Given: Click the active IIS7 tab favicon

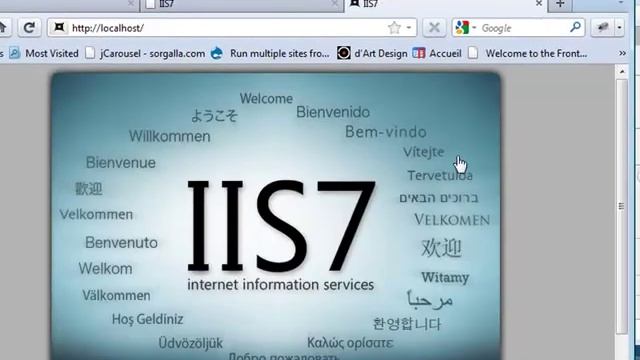Looking at the screenshot, I should (x=355, y=4).
